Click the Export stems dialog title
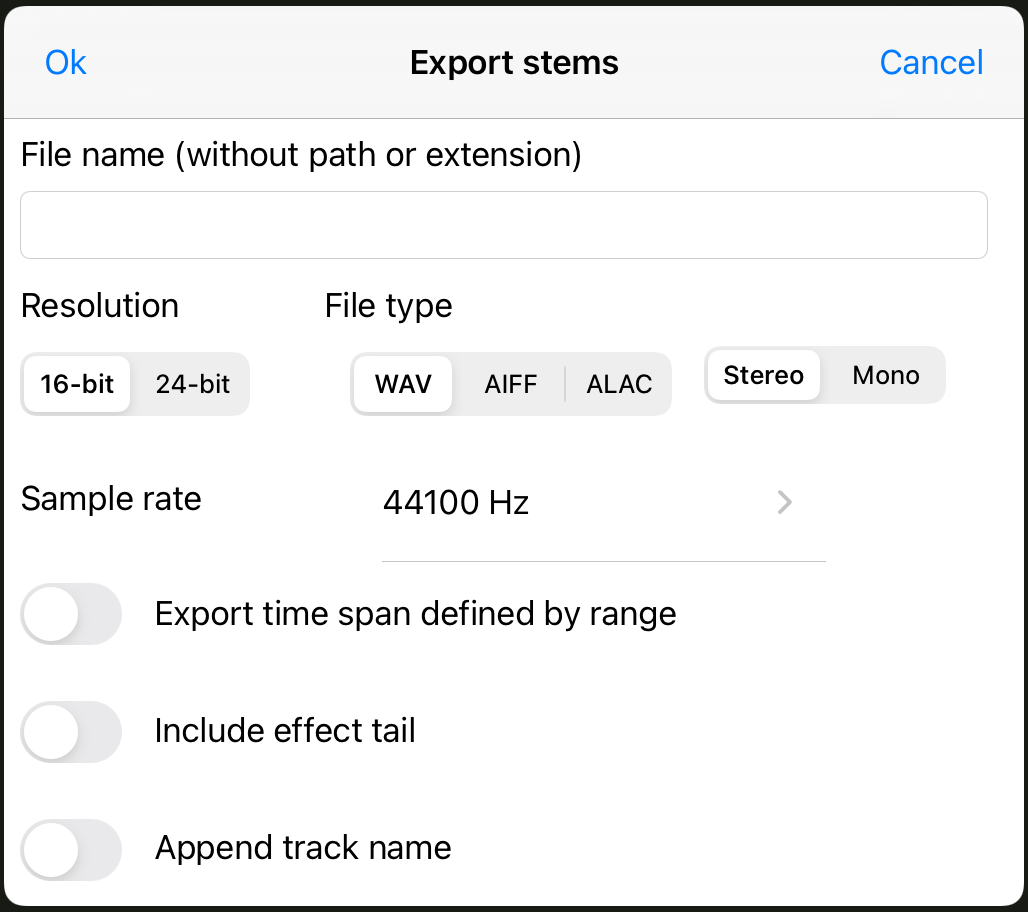This screenshot has height=912, width=1028. click(514, 63)
